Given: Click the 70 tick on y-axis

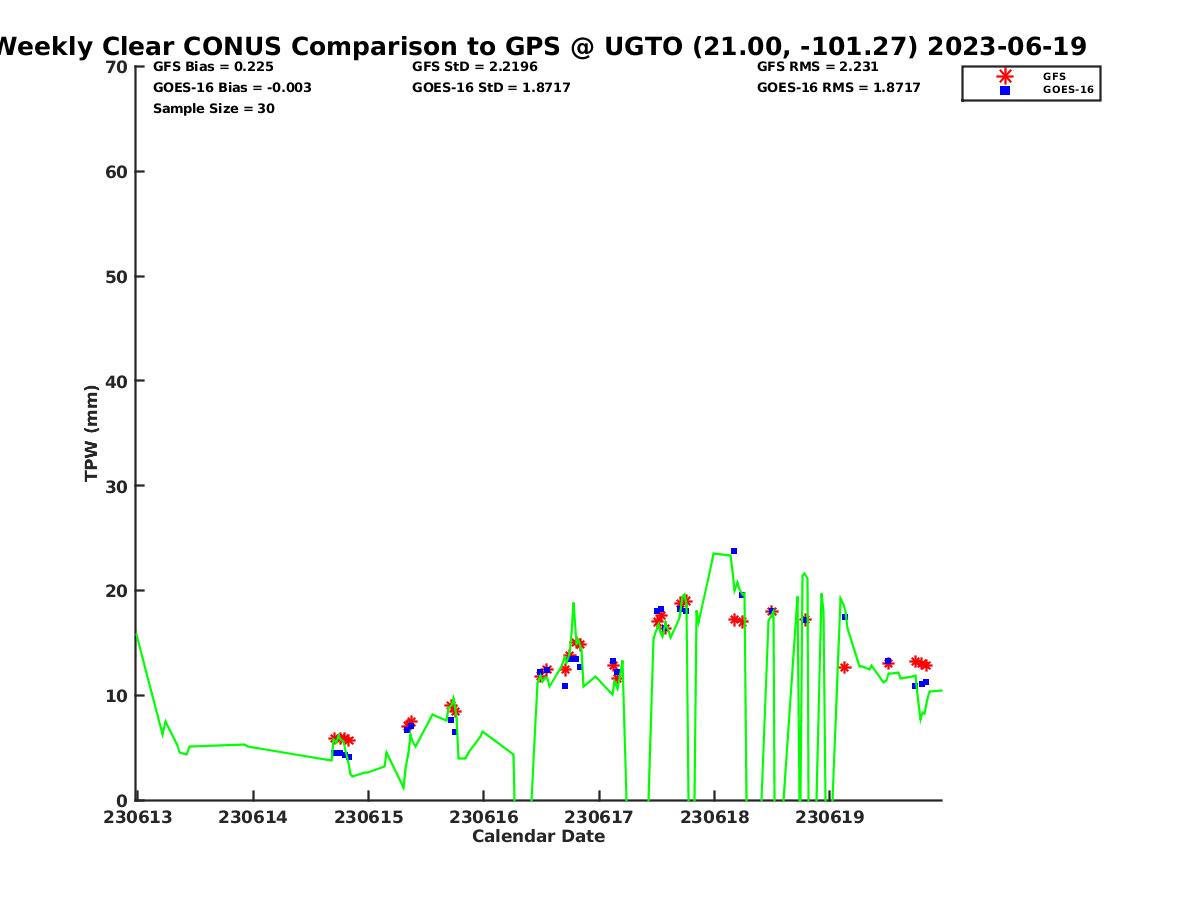Looking at the screenshot, I should coord(117,67).
